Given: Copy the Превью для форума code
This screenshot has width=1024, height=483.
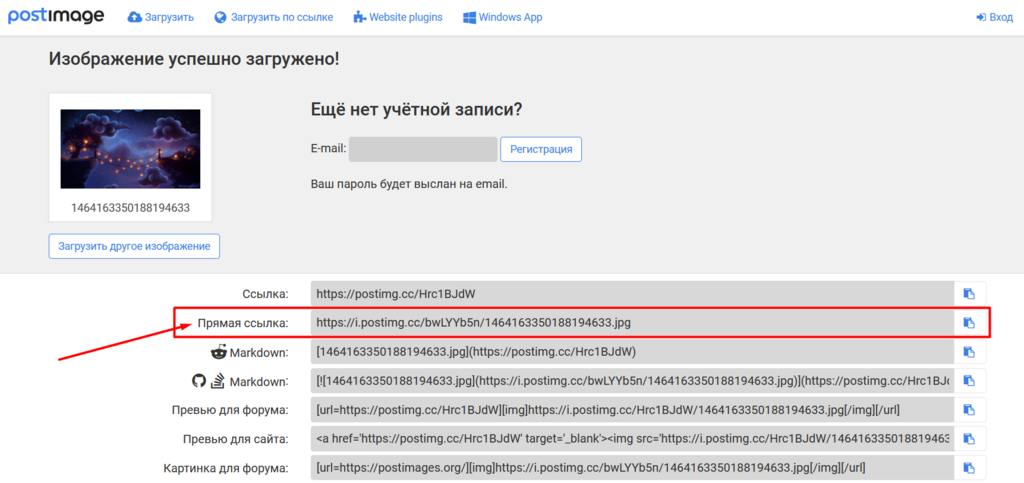Looking at the screenshot, I should [x=968, y=410].
